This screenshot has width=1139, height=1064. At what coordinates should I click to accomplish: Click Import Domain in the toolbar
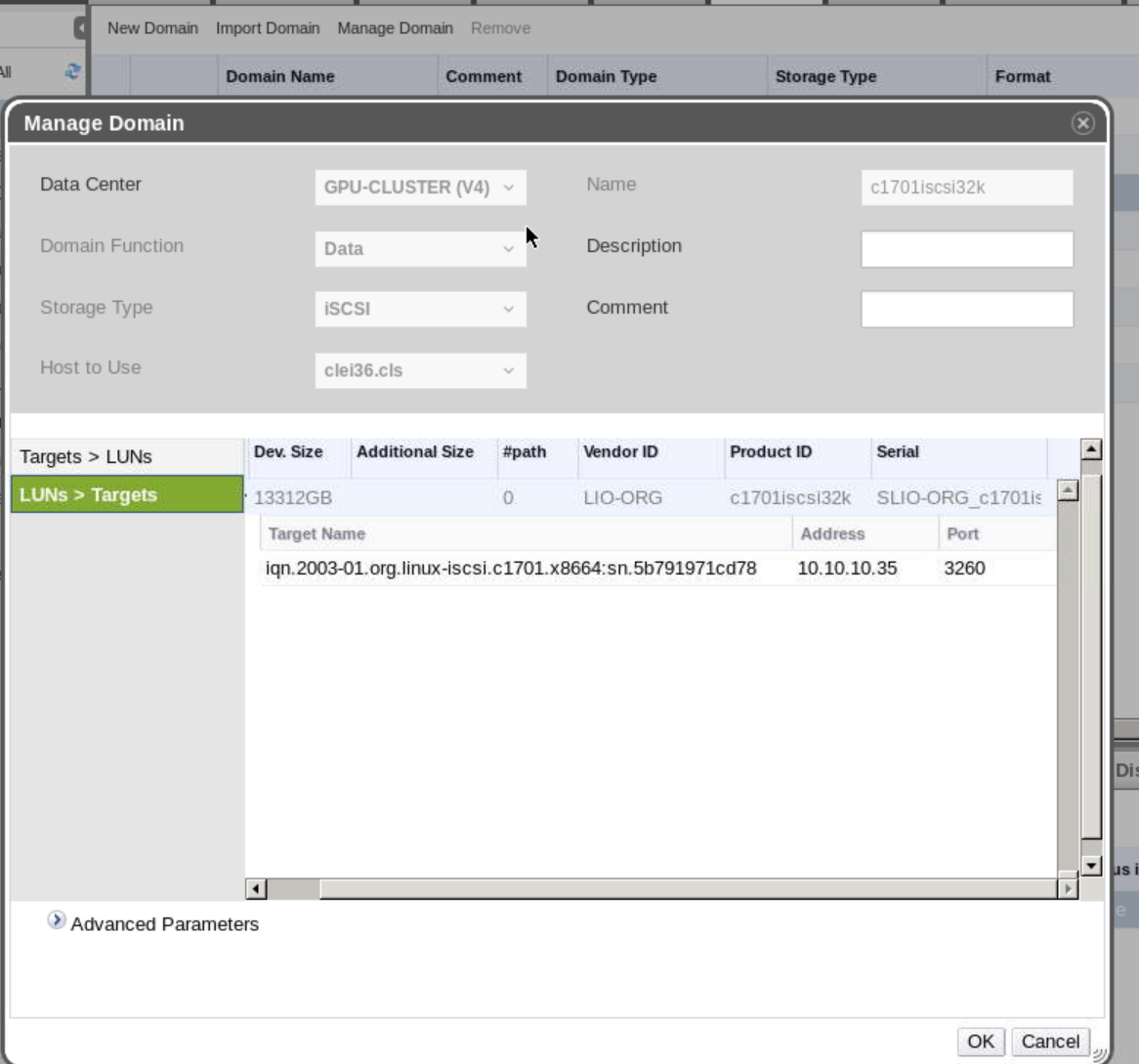(268, 28)
